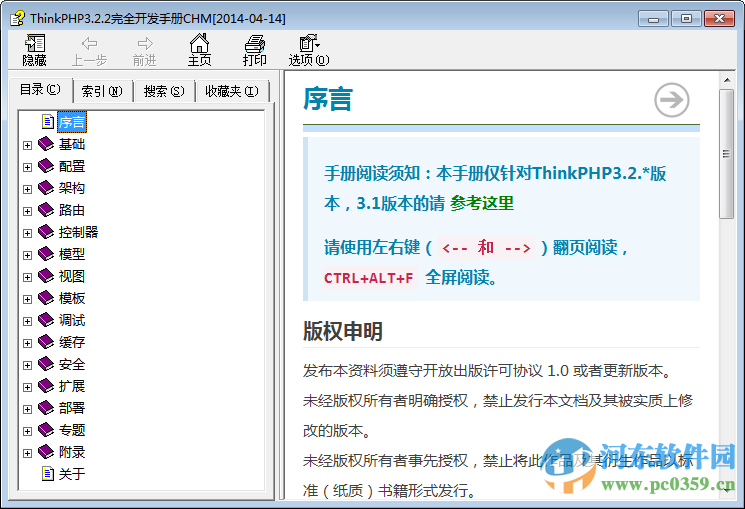
Task: Switch to the 目录(C) tab
Action: coord(40,89)
